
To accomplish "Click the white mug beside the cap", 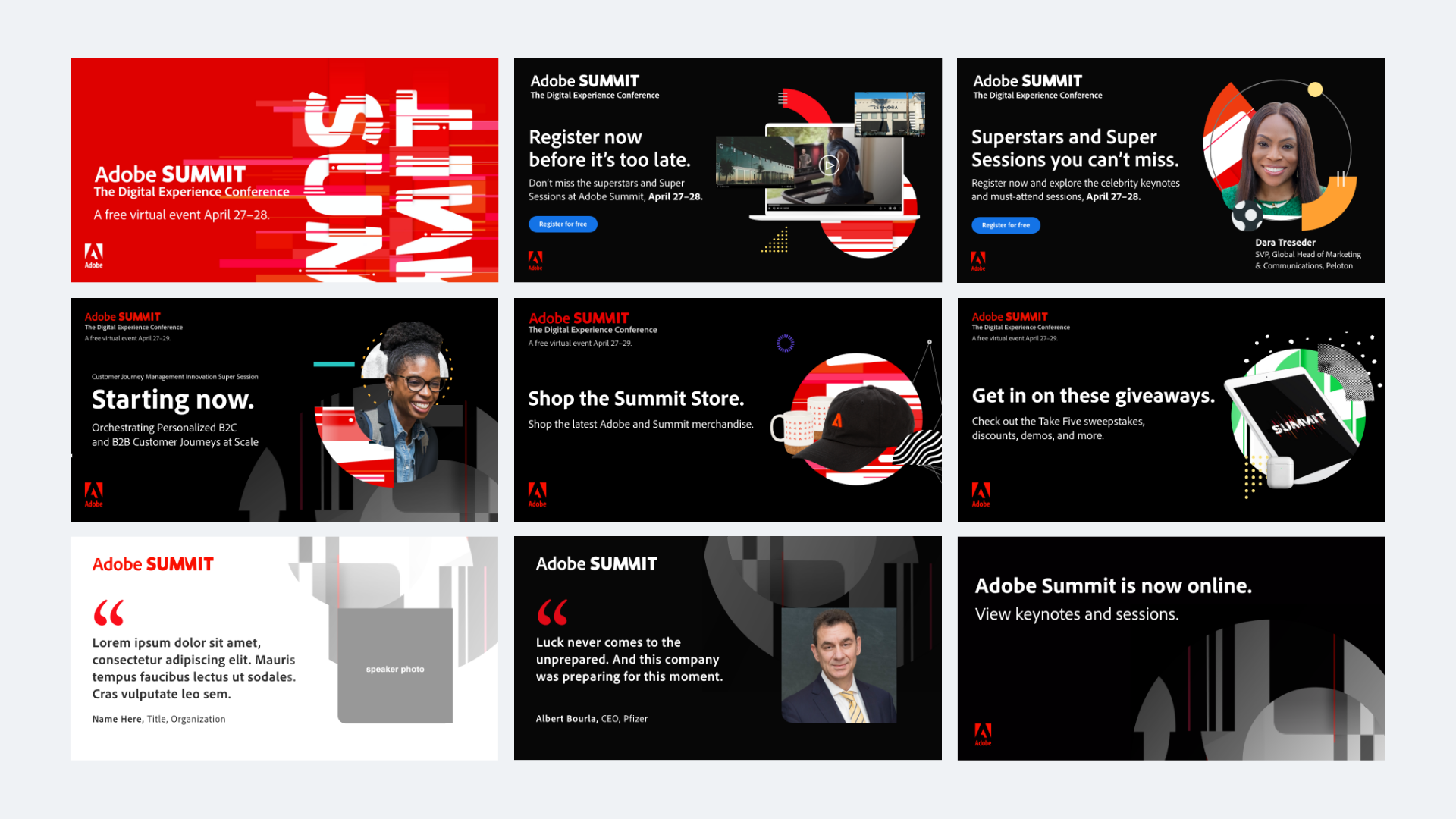I will tap(793, 431).
